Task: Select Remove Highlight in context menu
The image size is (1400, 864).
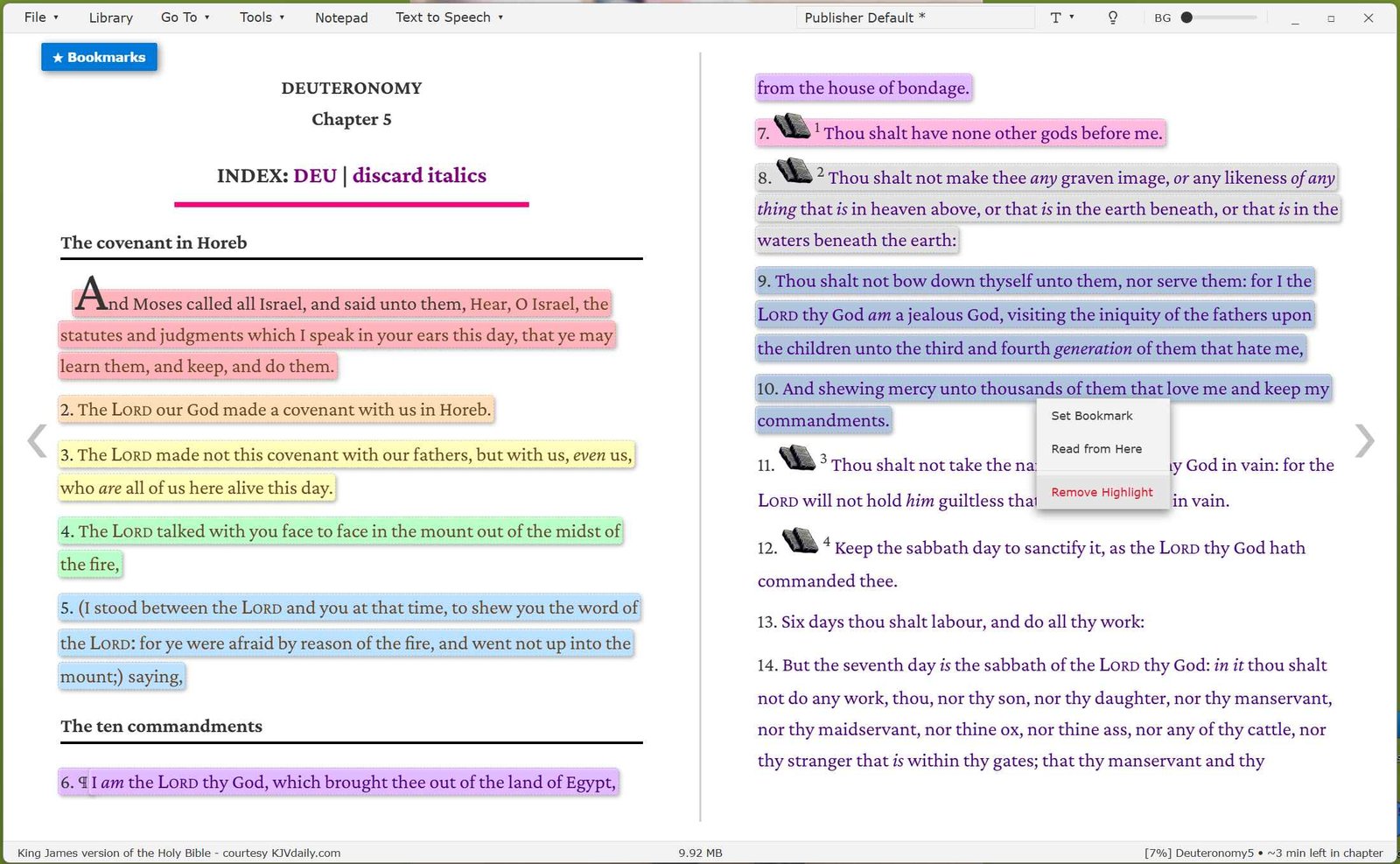Action: (1102, 492)
